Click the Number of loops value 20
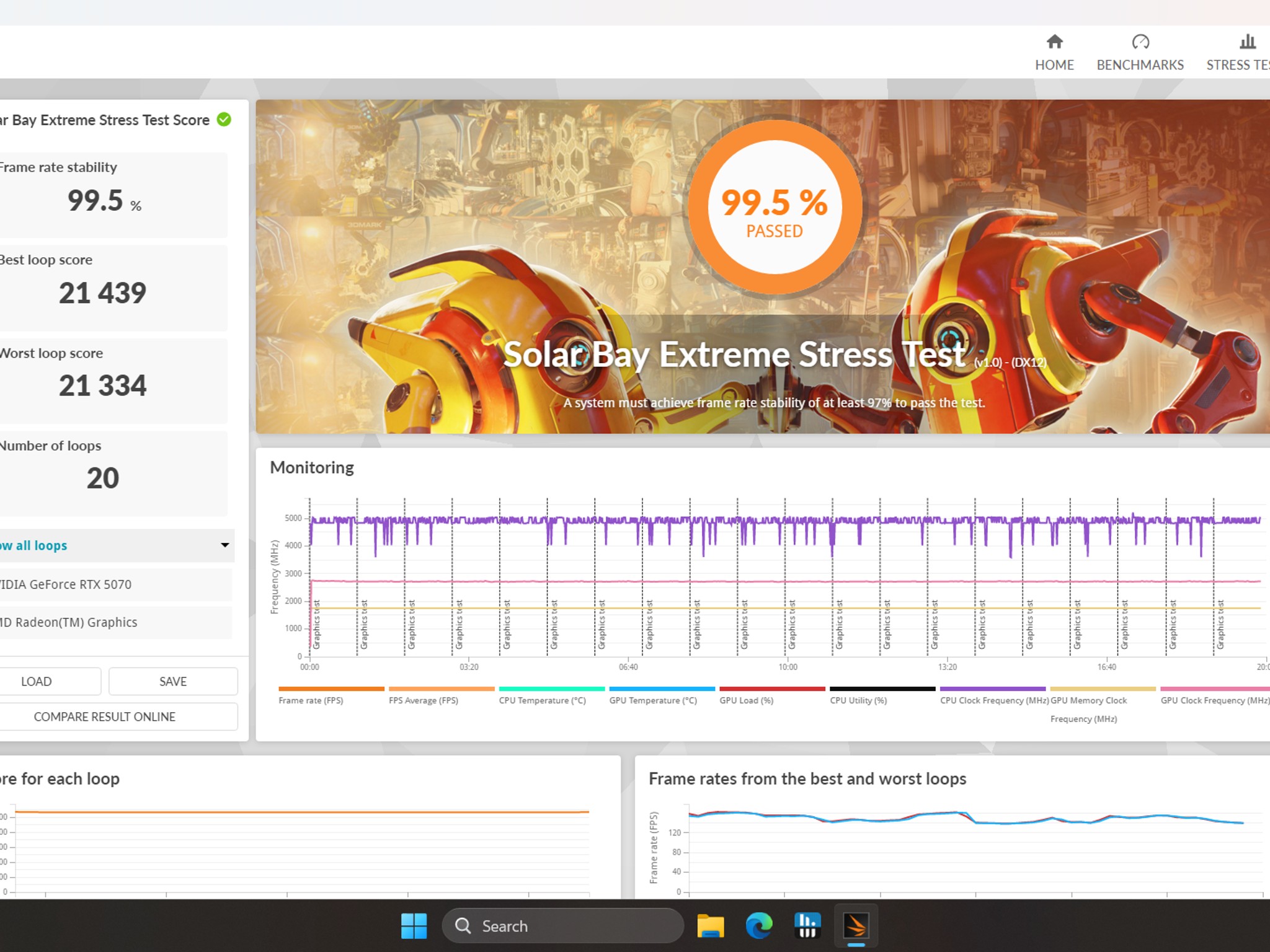Viewport: 1270px width, 952px height. coord(102,478)
